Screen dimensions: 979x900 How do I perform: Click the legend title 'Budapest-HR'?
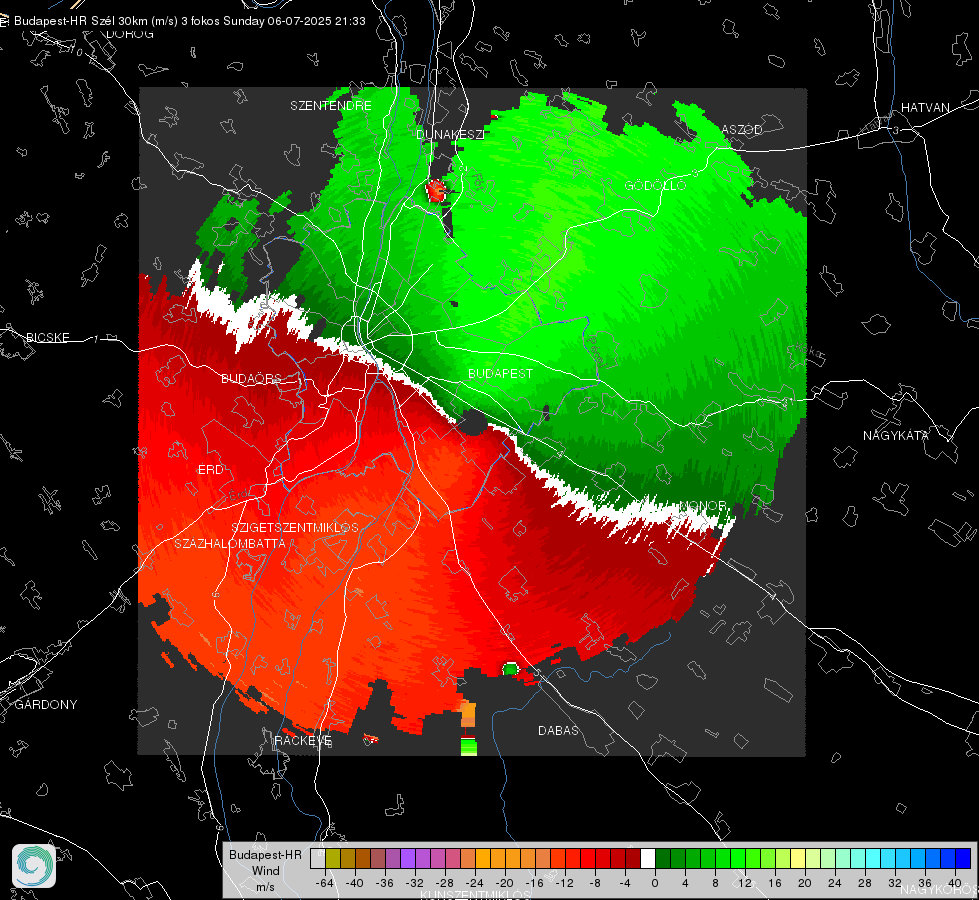[265, 854]
